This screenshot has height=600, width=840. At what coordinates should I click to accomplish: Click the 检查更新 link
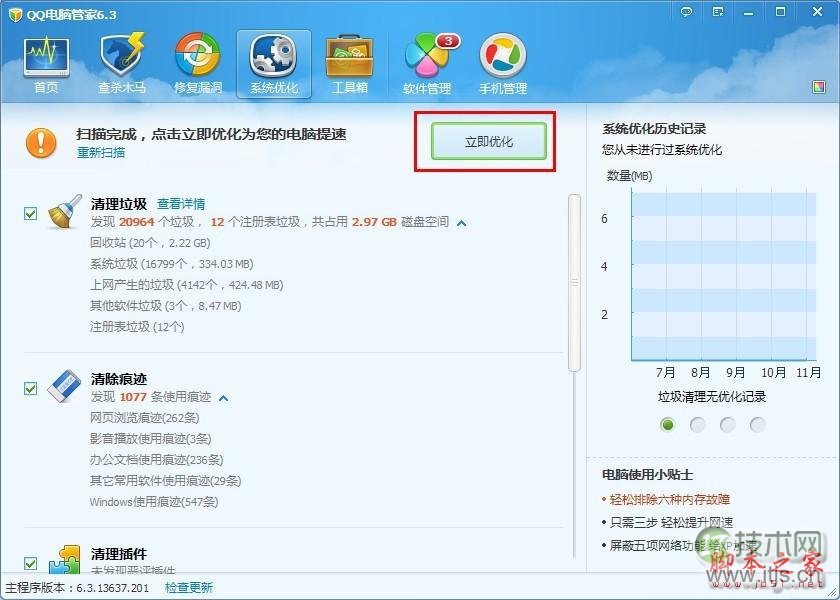coord(189,588)
